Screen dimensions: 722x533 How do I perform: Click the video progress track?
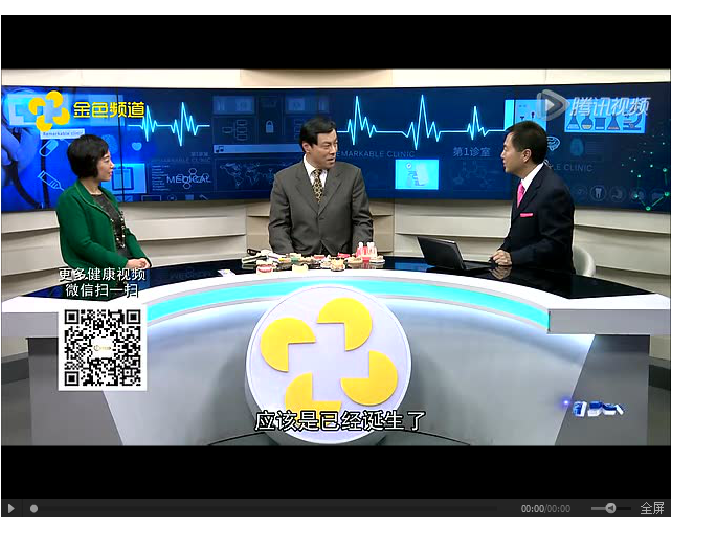point(265,509)
